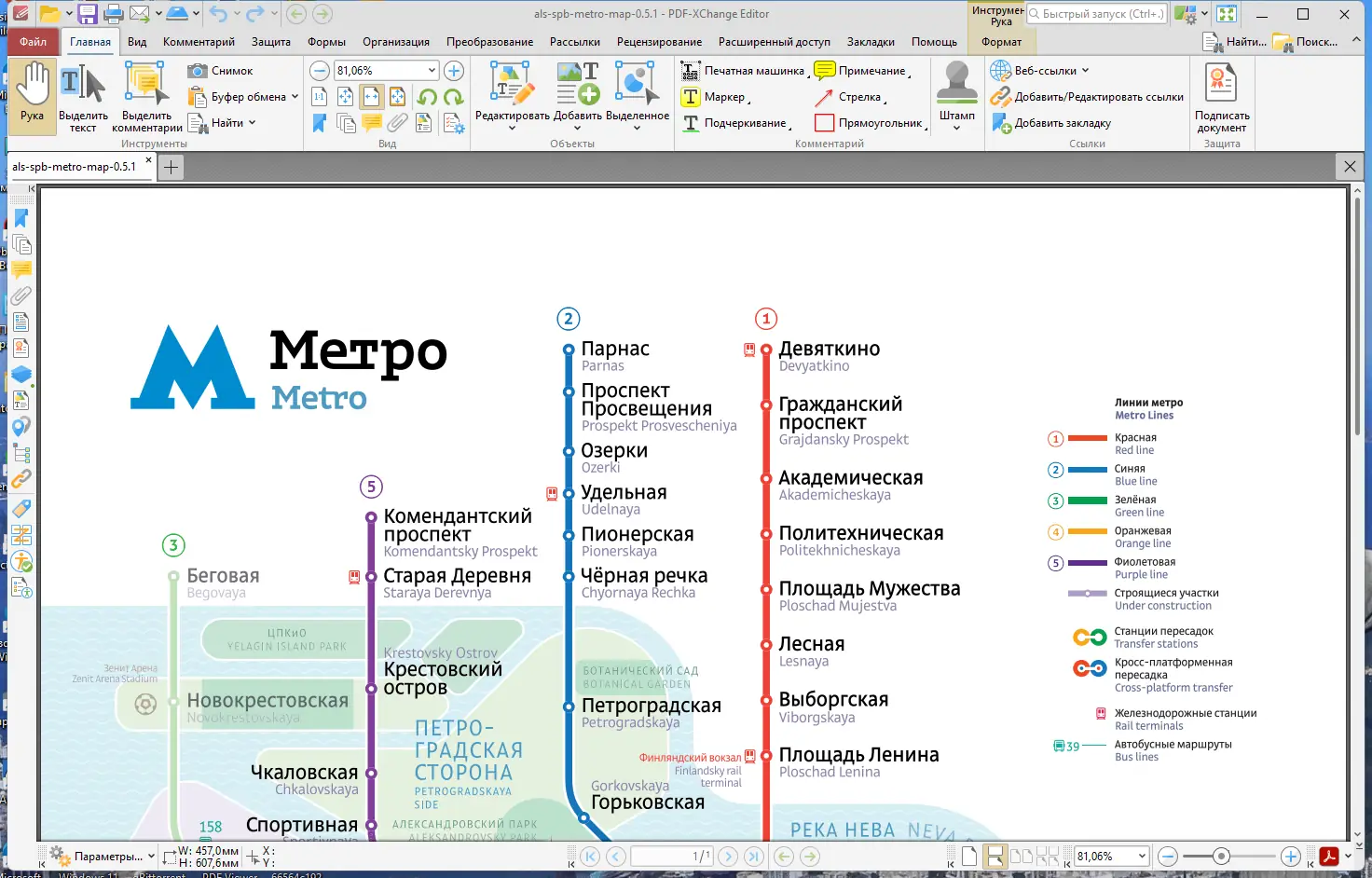Screen dimensions: 1372x878
Task: Expand Найти dropdown in Инструменты
Action: pyautogui.click(x=252, y=123)
